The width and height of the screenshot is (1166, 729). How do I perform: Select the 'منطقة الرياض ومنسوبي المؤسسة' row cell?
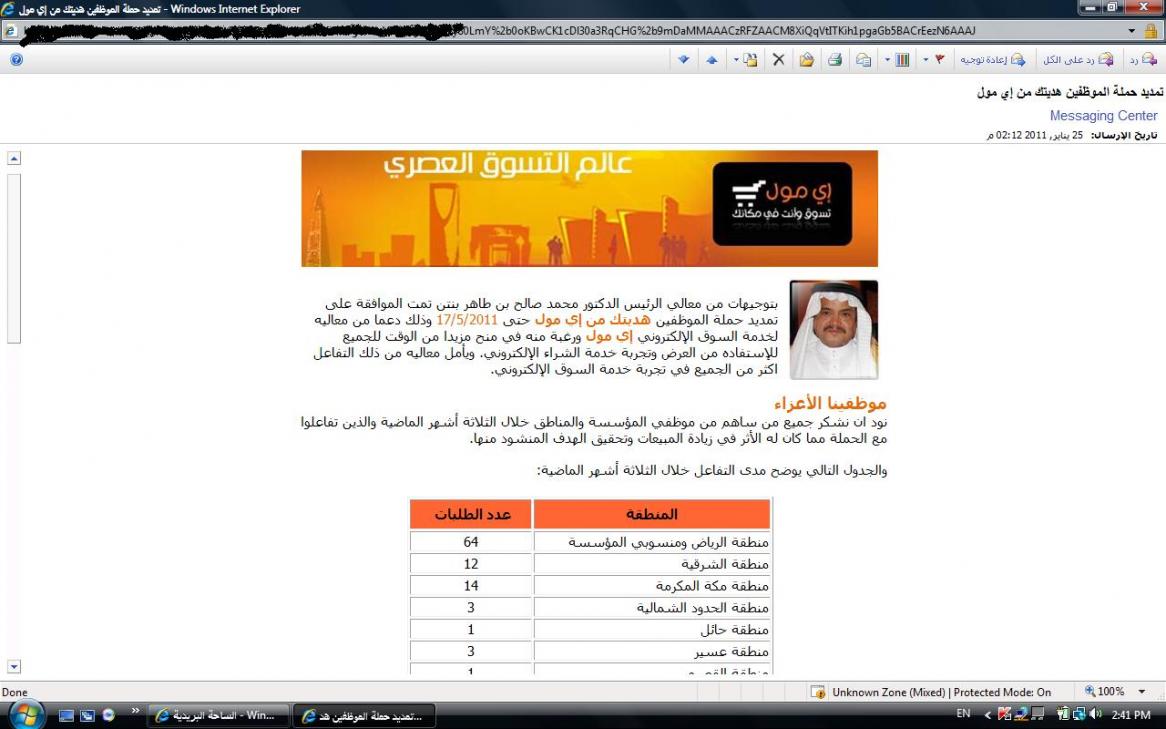pyautogui.click(x=652, y=542)
